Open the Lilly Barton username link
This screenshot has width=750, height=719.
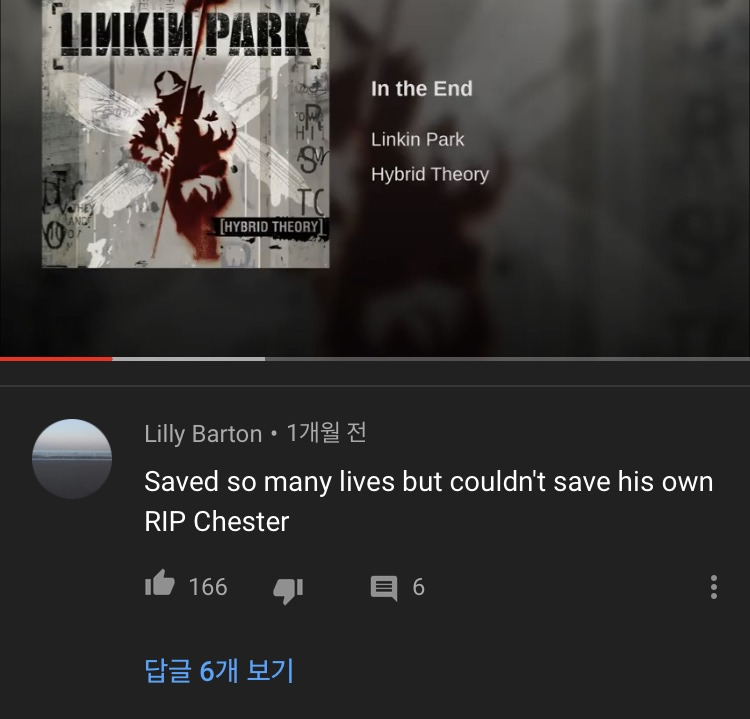[203, 434]
